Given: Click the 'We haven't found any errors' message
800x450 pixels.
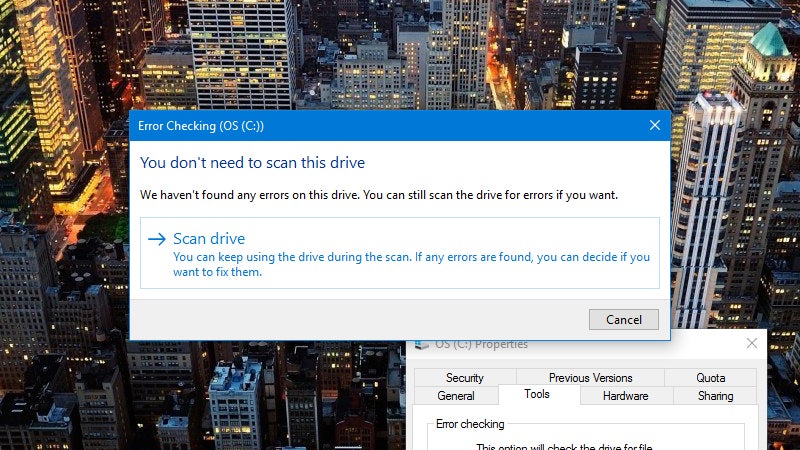Looking at the screenshot, I should tap(378, 194).
